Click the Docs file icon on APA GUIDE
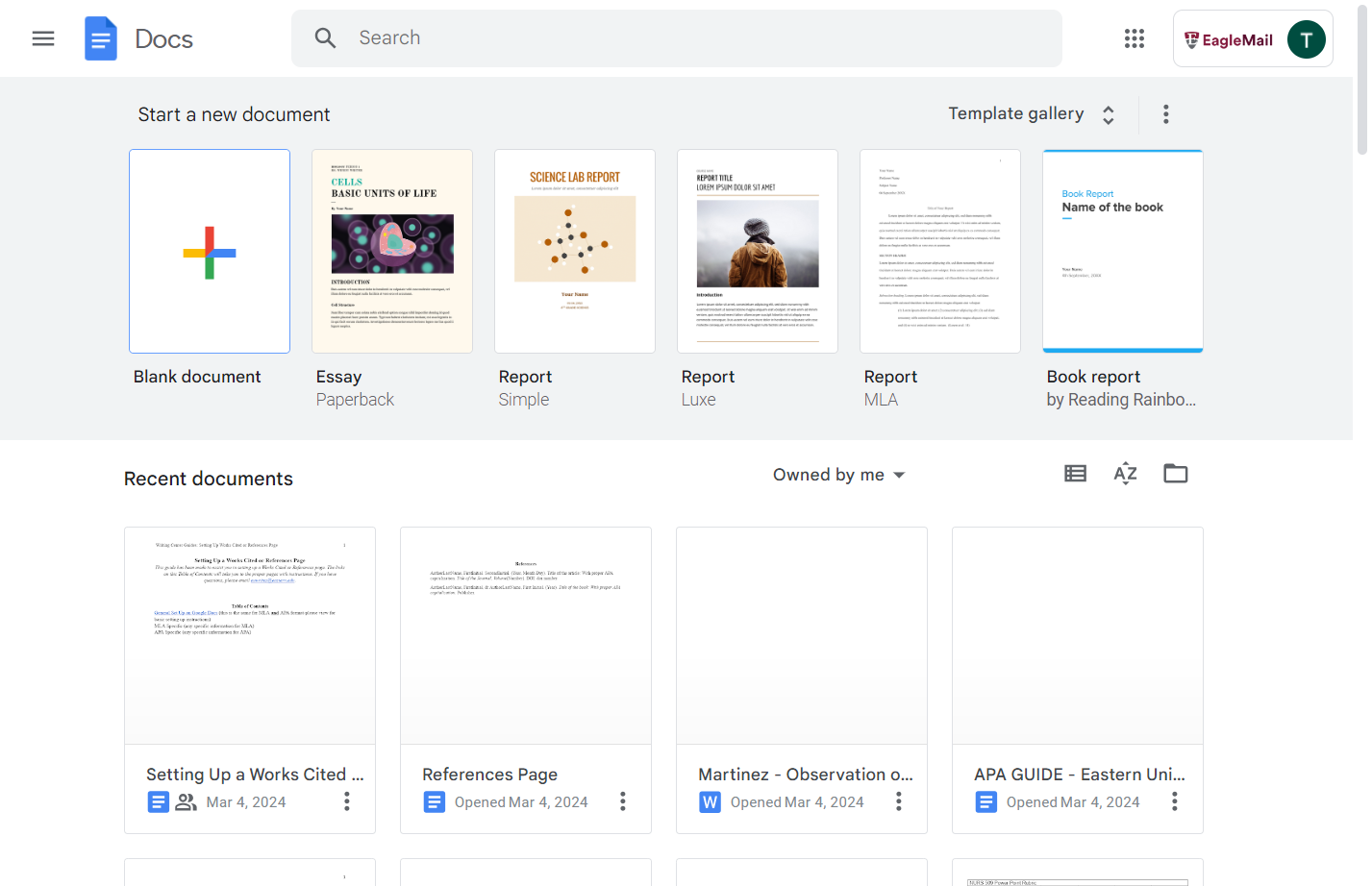 point(986,801)
